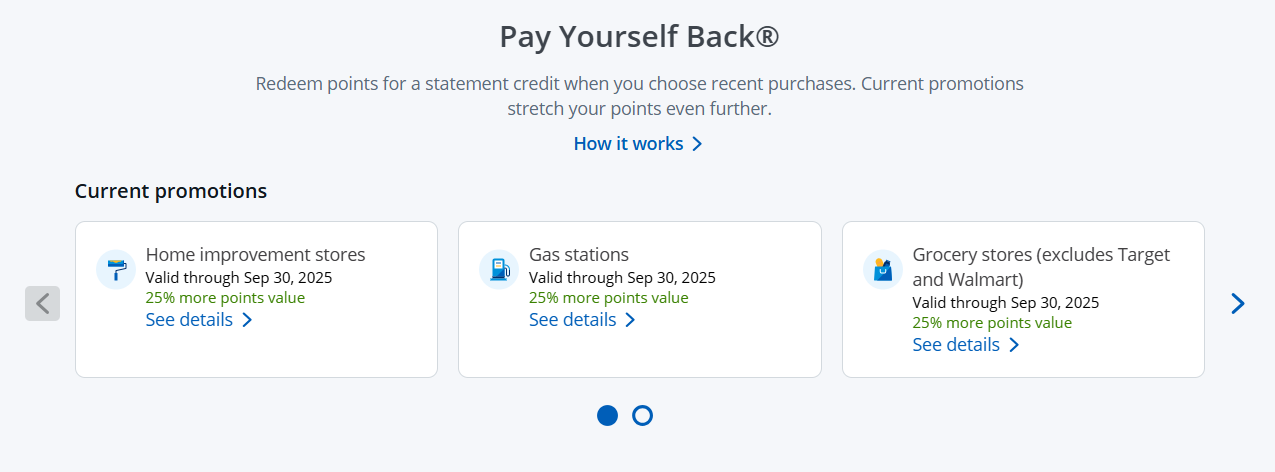See details for Gas stations promotion

point(572,320)
